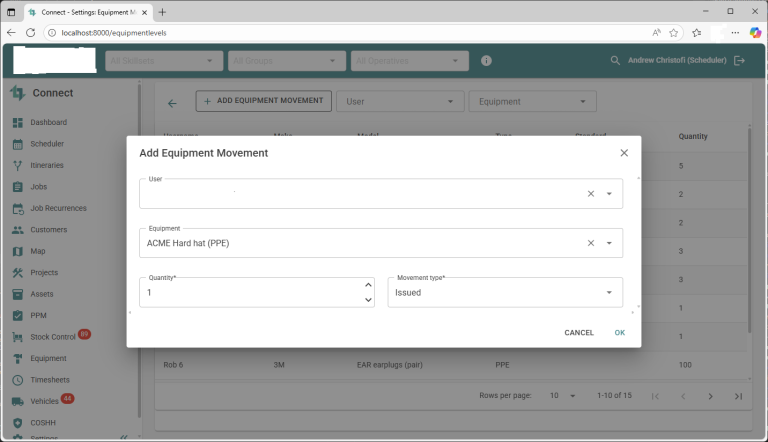
Task: Open the Map sidebar icon
Action: 18,251
